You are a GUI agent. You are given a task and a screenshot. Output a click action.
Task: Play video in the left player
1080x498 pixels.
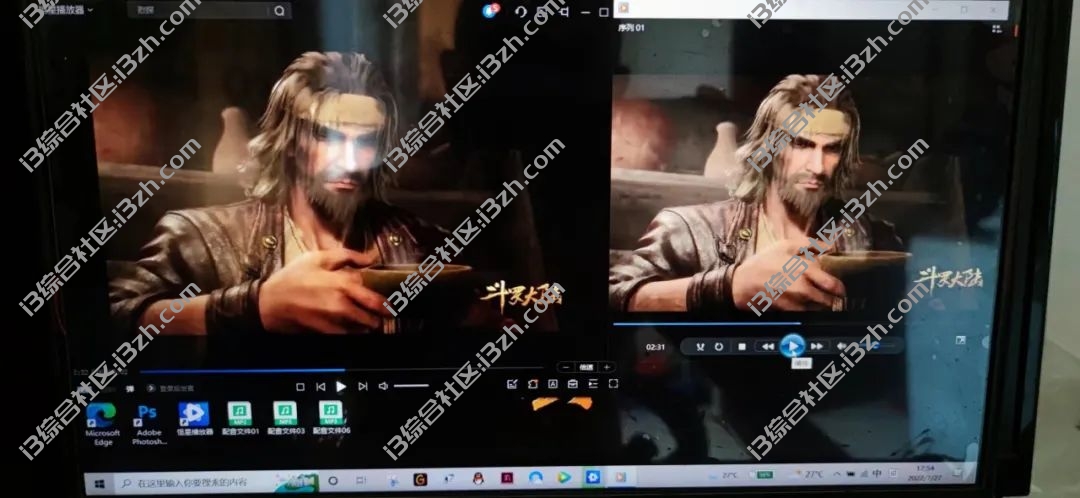pos(341,386)
